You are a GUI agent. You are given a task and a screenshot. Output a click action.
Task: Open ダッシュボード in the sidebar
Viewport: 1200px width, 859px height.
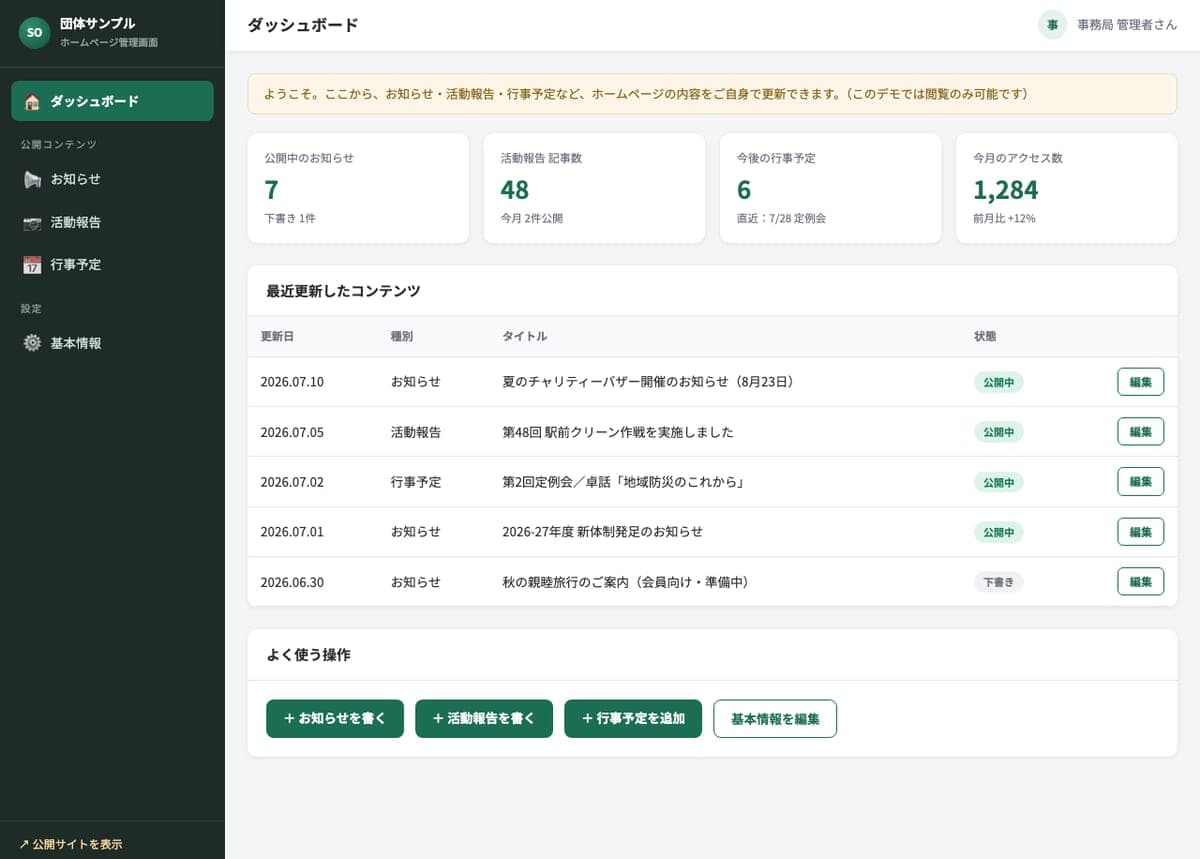(x=112, y=101)
